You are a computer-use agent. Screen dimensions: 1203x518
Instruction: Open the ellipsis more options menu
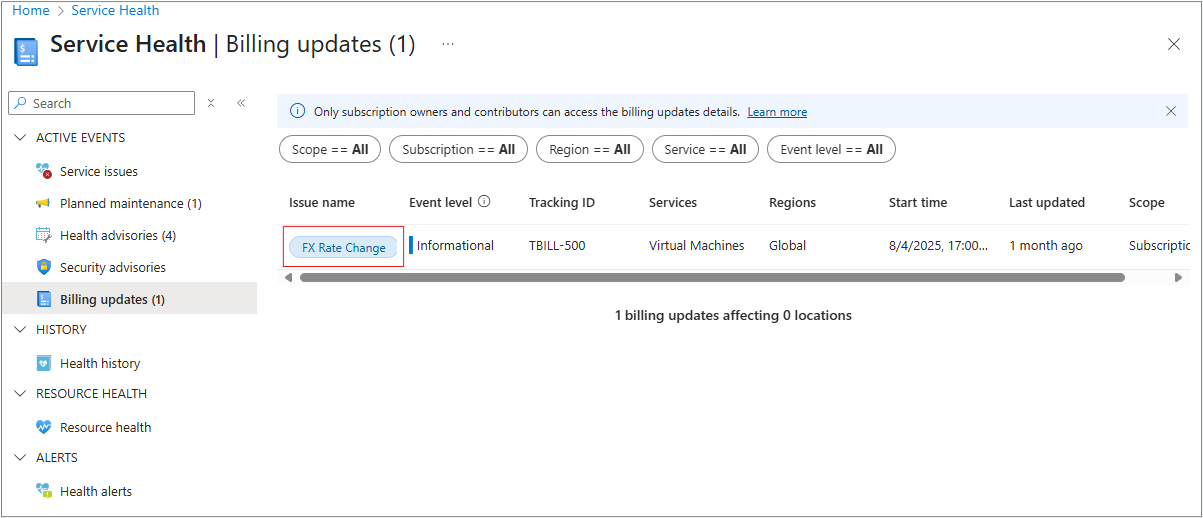[448, 44]
